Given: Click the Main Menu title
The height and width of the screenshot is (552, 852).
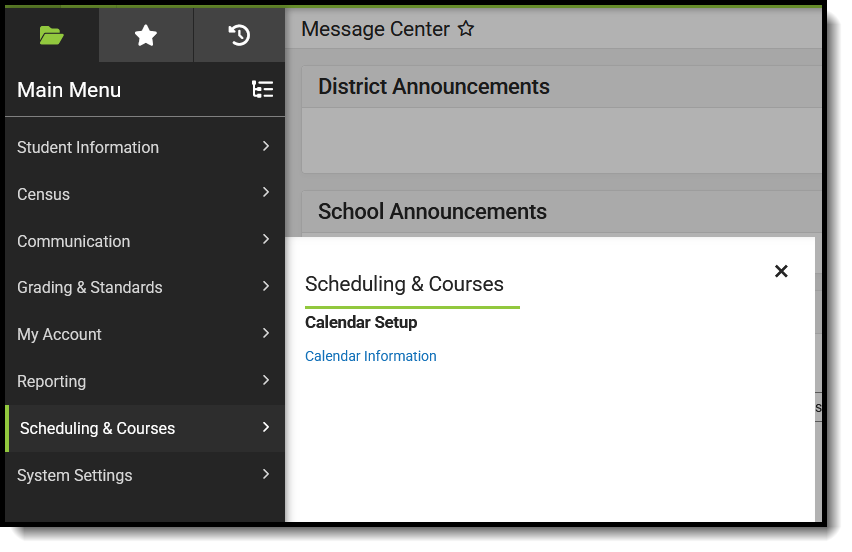Looking at the screenshot, I should (x=69, y=90).
